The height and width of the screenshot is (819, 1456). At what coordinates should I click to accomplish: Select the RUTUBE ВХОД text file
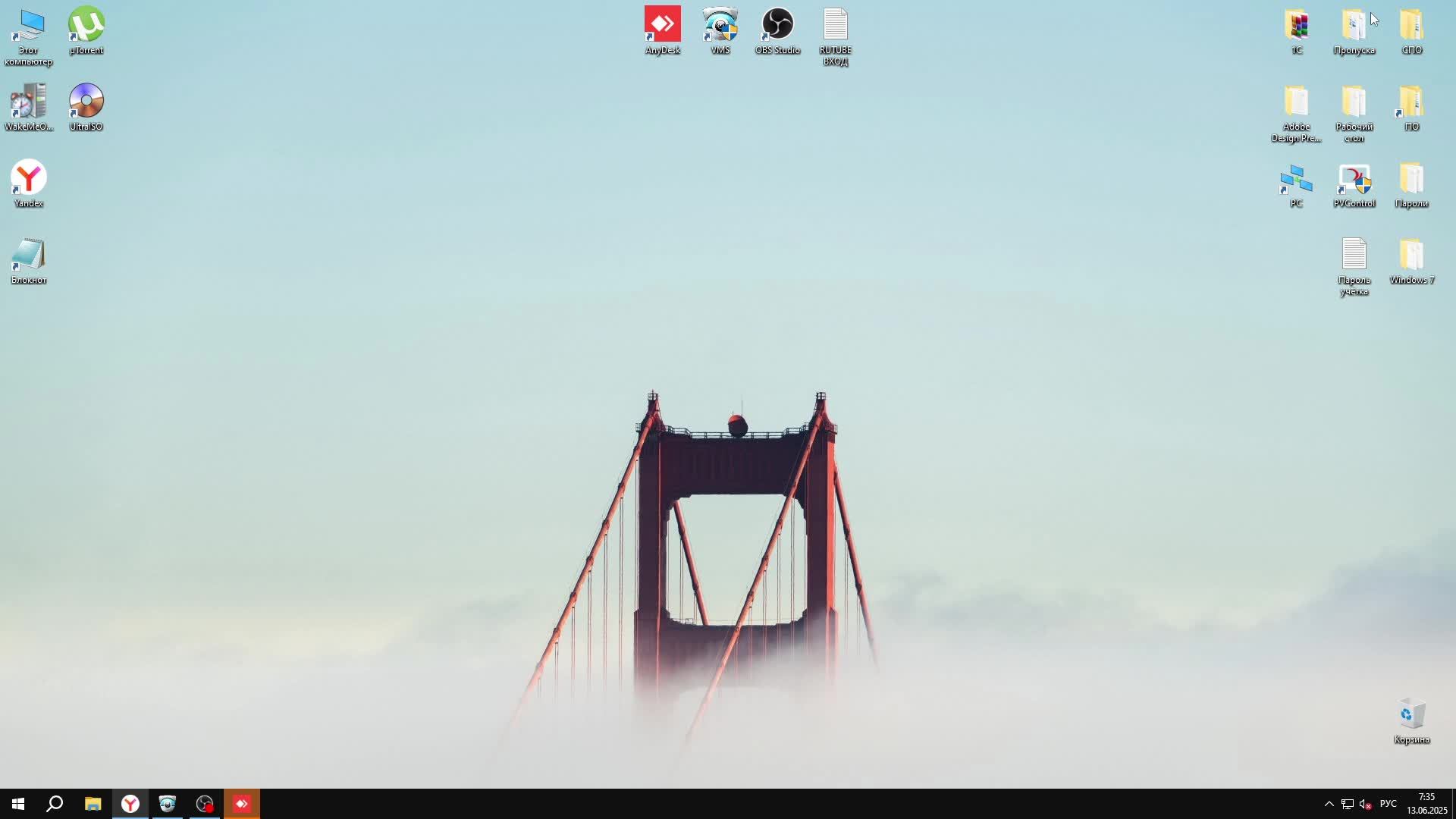(x=836, y=36)
